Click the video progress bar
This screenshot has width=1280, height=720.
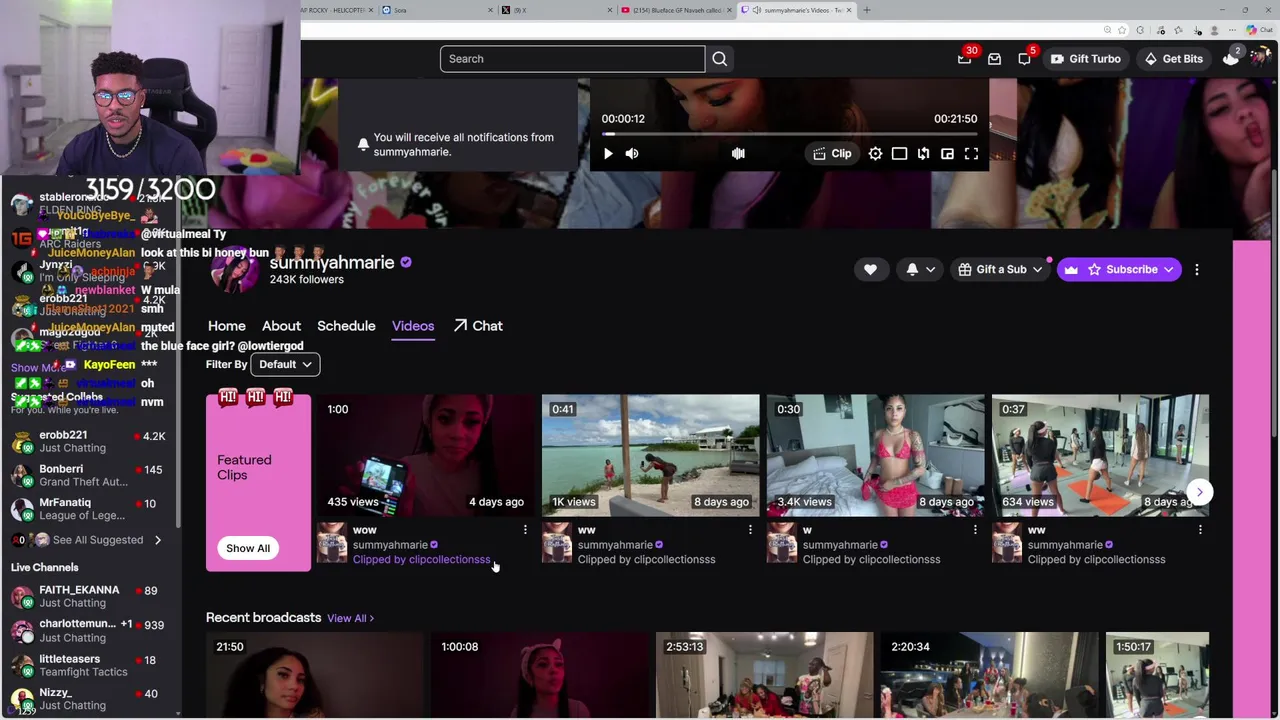click(x=789, y=133)
